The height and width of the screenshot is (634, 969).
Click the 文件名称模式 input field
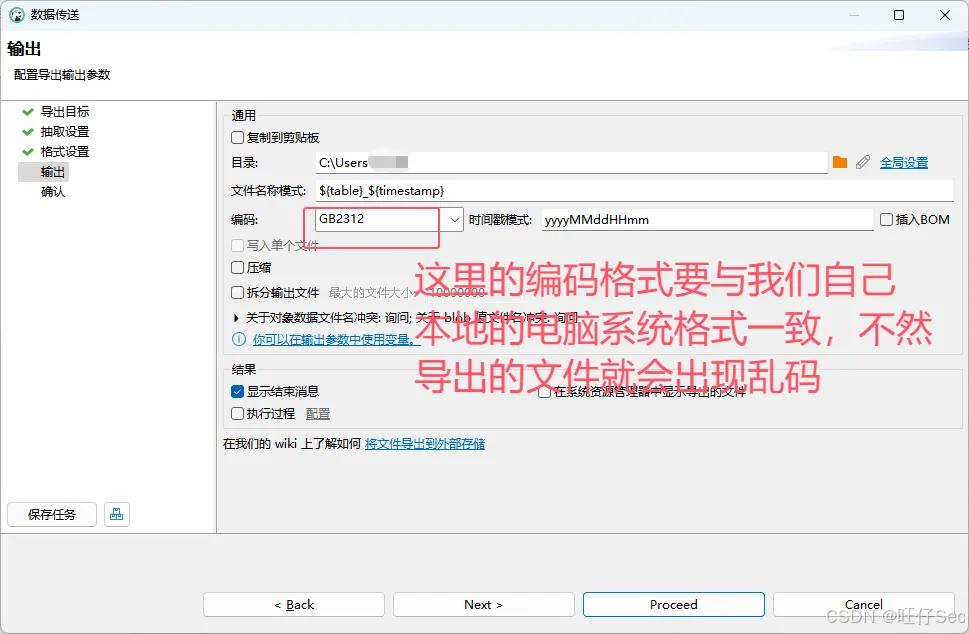coord(634,191)
